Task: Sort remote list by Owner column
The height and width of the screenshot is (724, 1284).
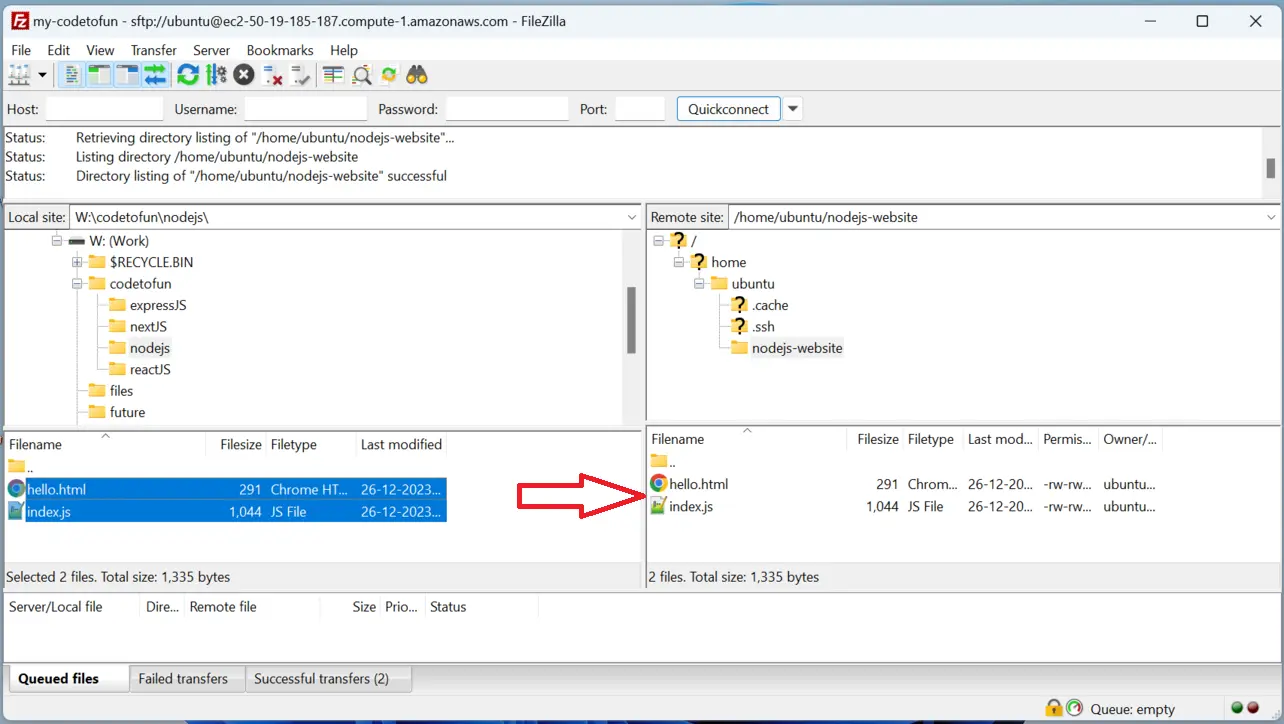Action: 1130,439
